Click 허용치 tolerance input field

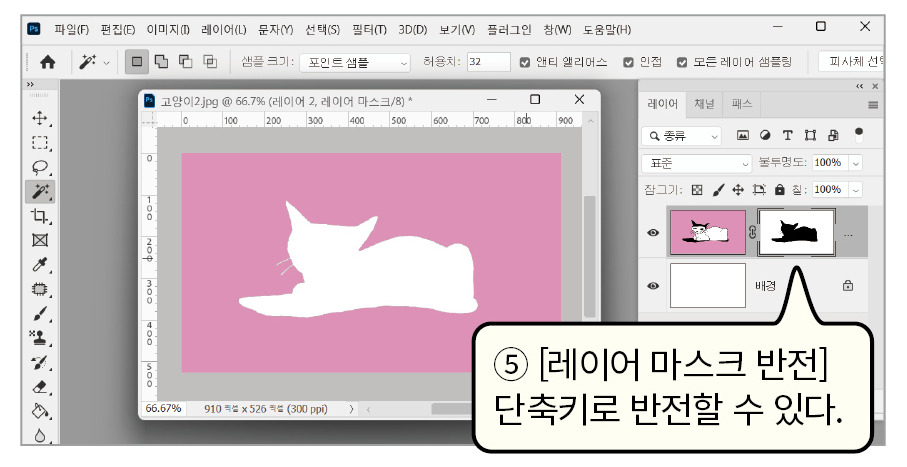pyautogui.click(x=489, y=62)
